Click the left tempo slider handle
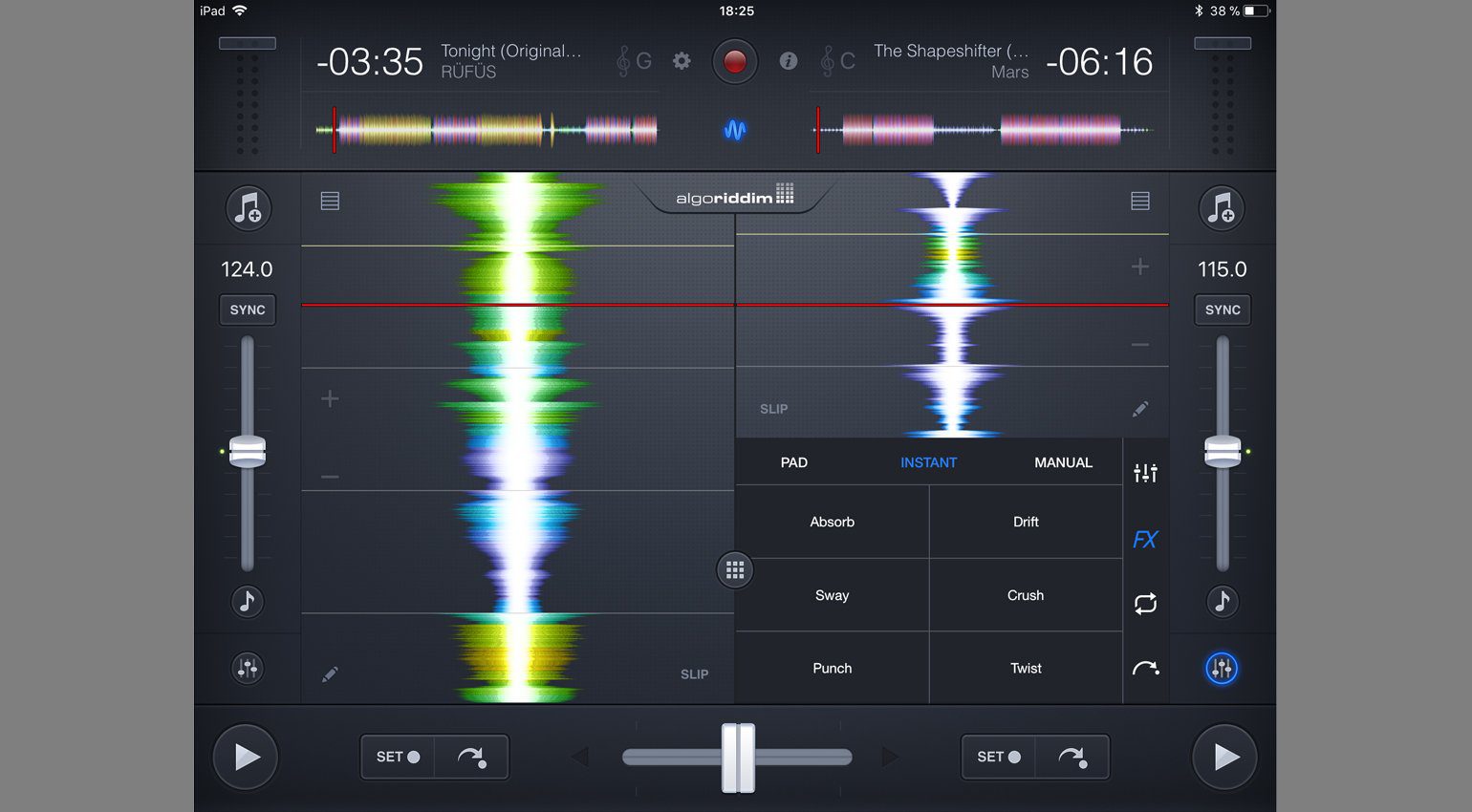 248,451
